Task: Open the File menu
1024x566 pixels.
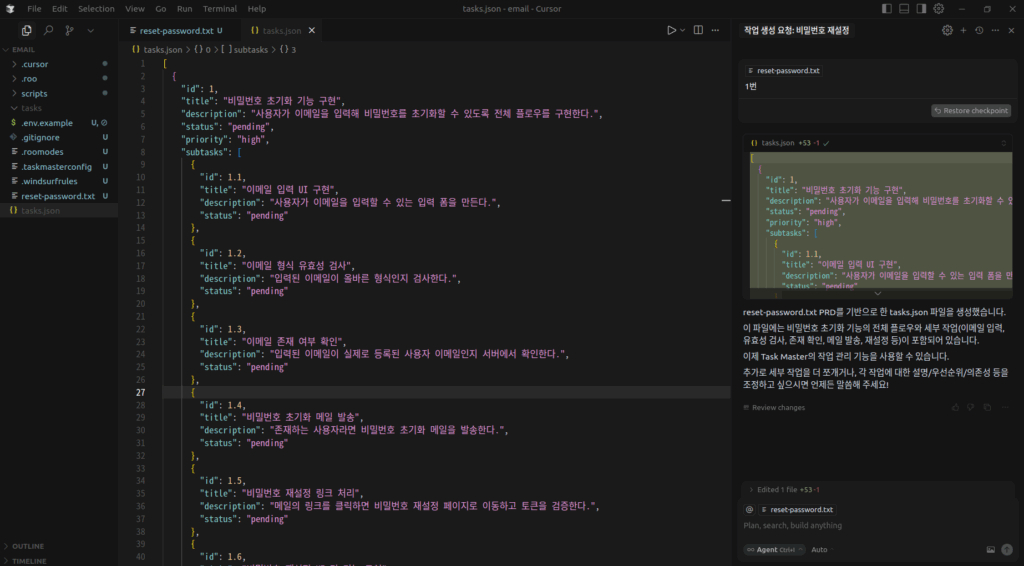Action: tap(34, 8)
